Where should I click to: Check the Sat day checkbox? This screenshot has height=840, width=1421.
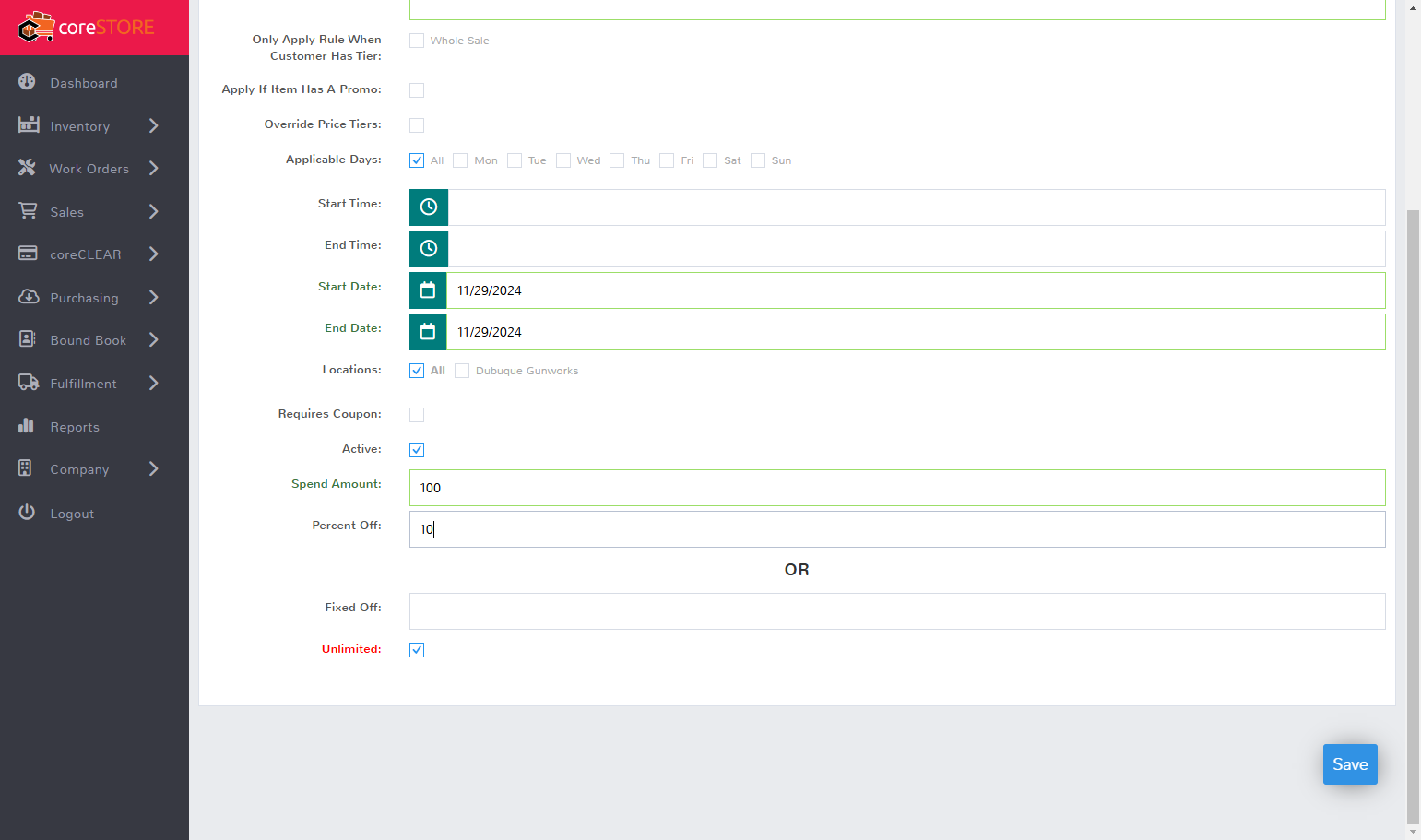point(710,160)
